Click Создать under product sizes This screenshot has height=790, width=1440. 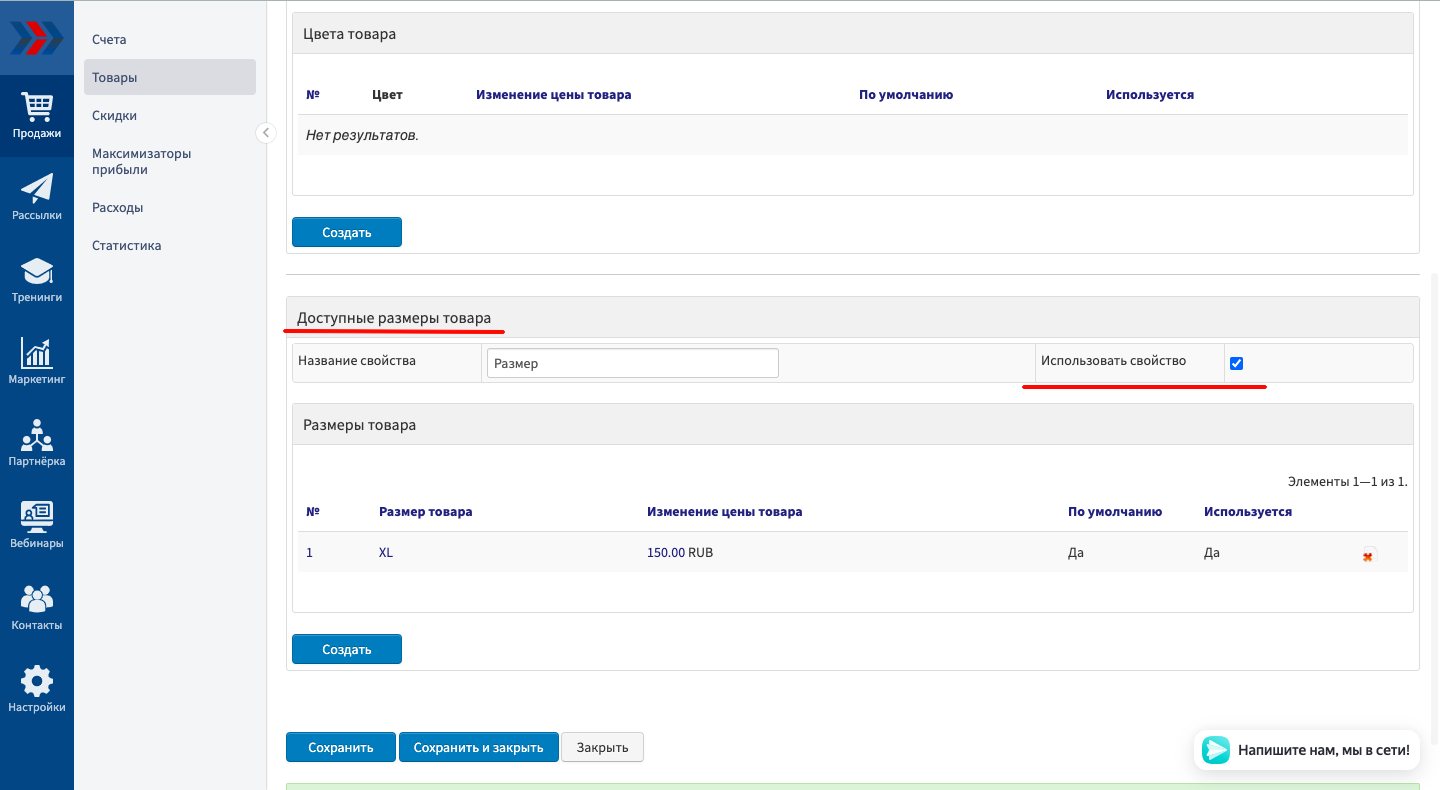pyautogui.click(x=346, y=649)
